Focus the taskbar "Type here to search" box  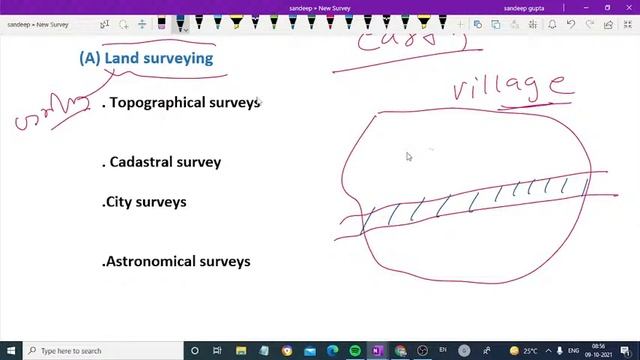coord(103,351)
